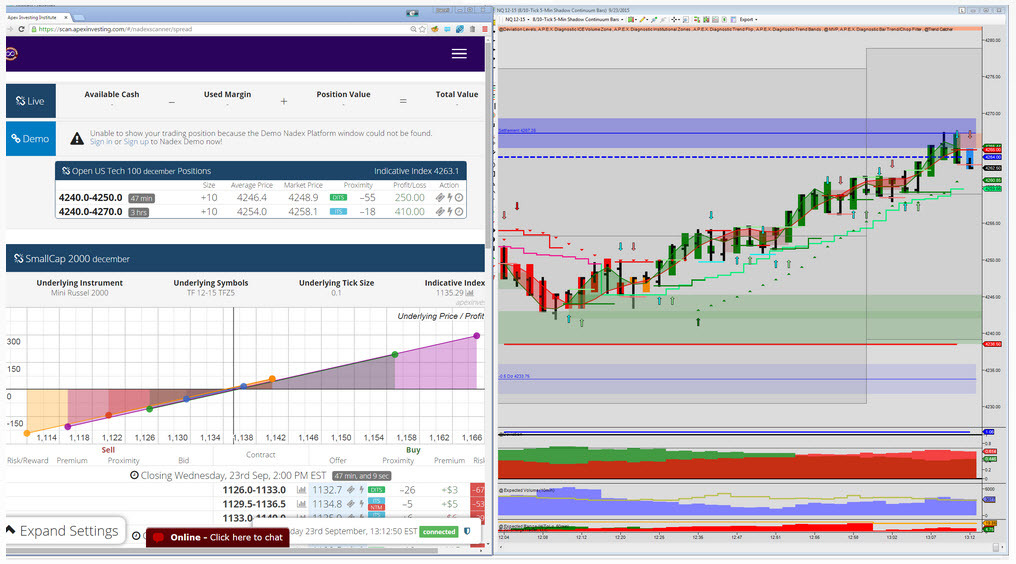Click the Apex Investing logo icon
Viewport: 1016px width, 564px height.
point(11,54)
